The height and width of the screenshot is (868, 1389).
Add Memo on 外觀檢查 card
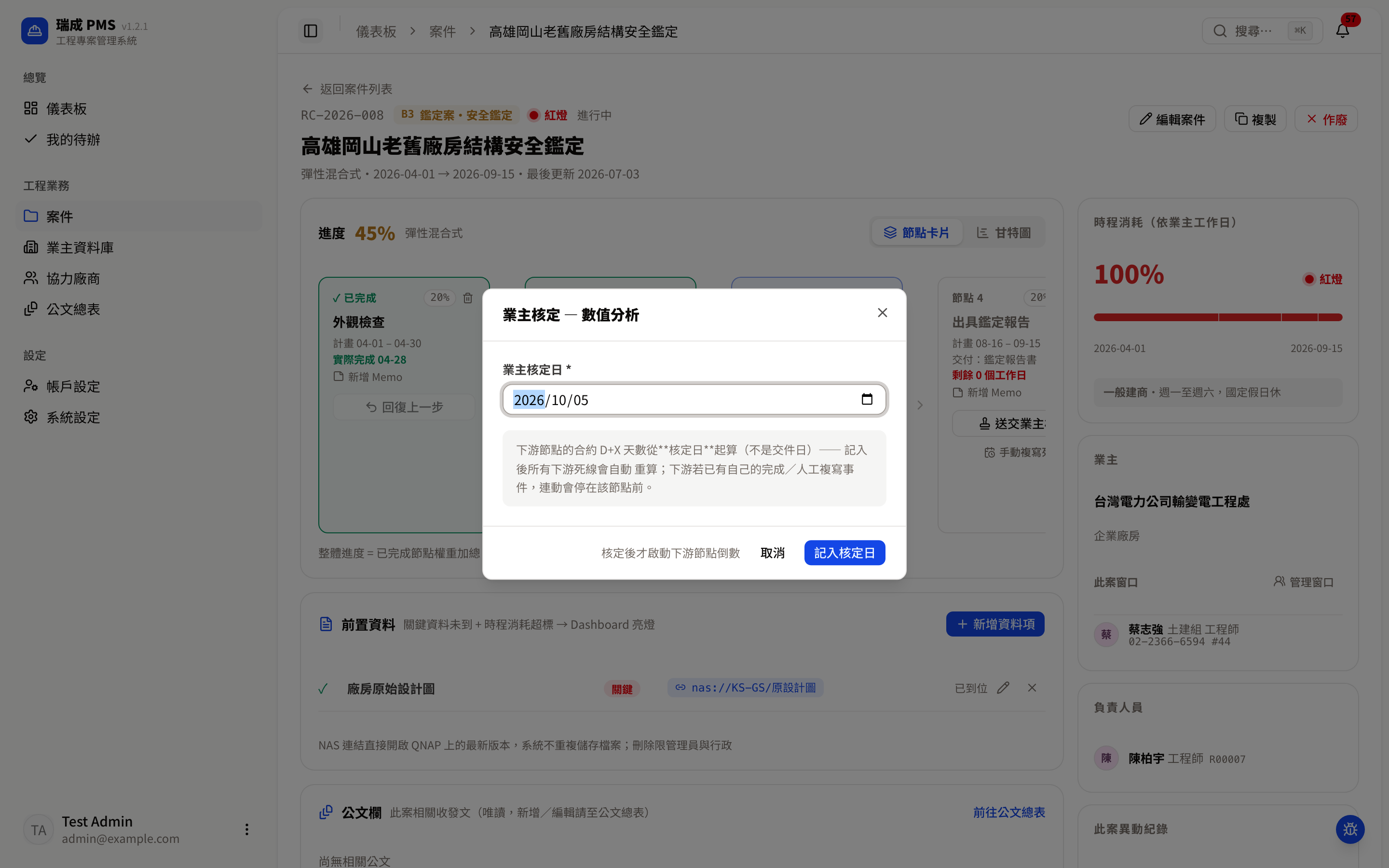point(368,377)
